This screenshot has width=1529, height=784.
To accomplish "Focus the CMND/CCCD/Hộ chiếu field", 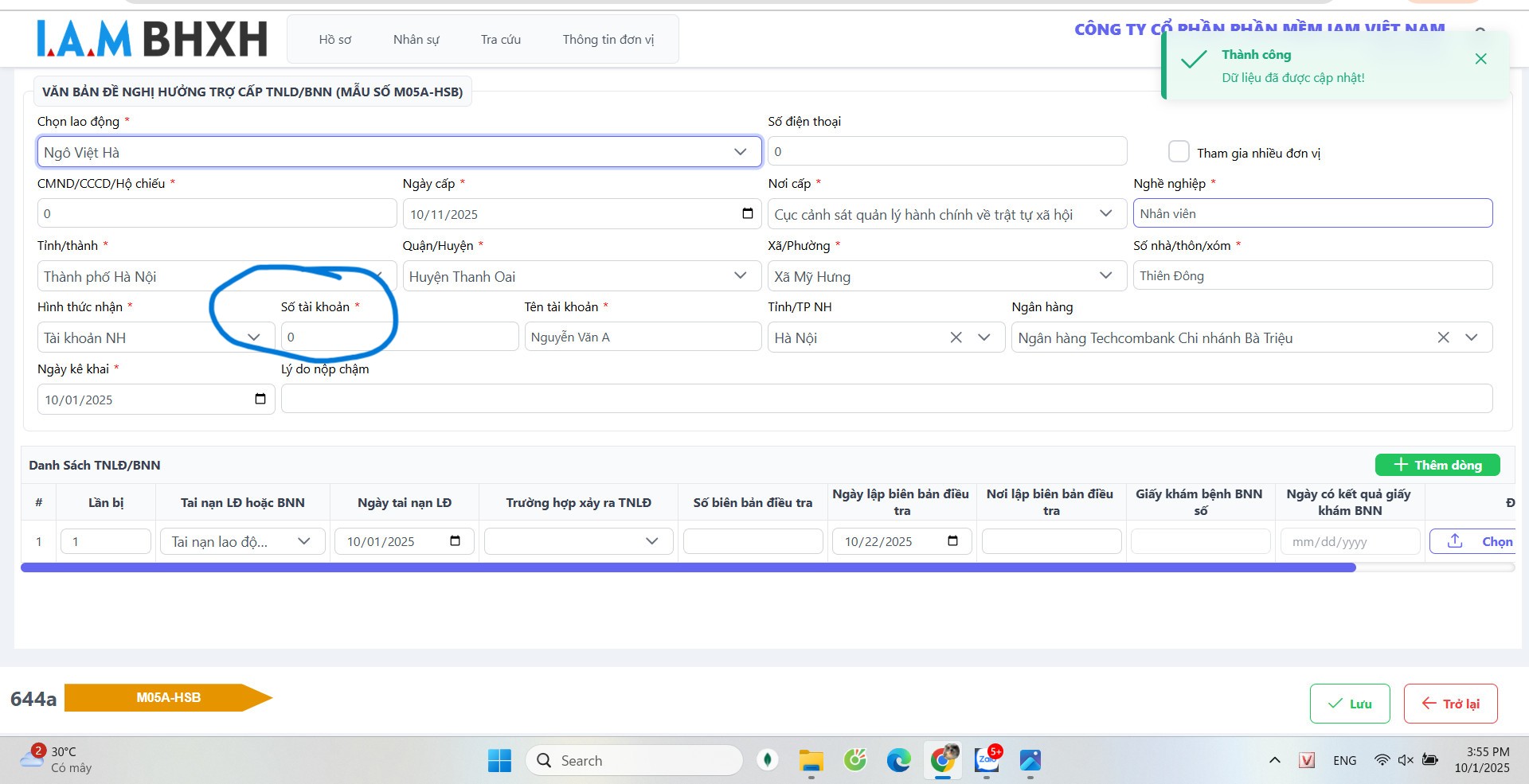I will [217, 213].
